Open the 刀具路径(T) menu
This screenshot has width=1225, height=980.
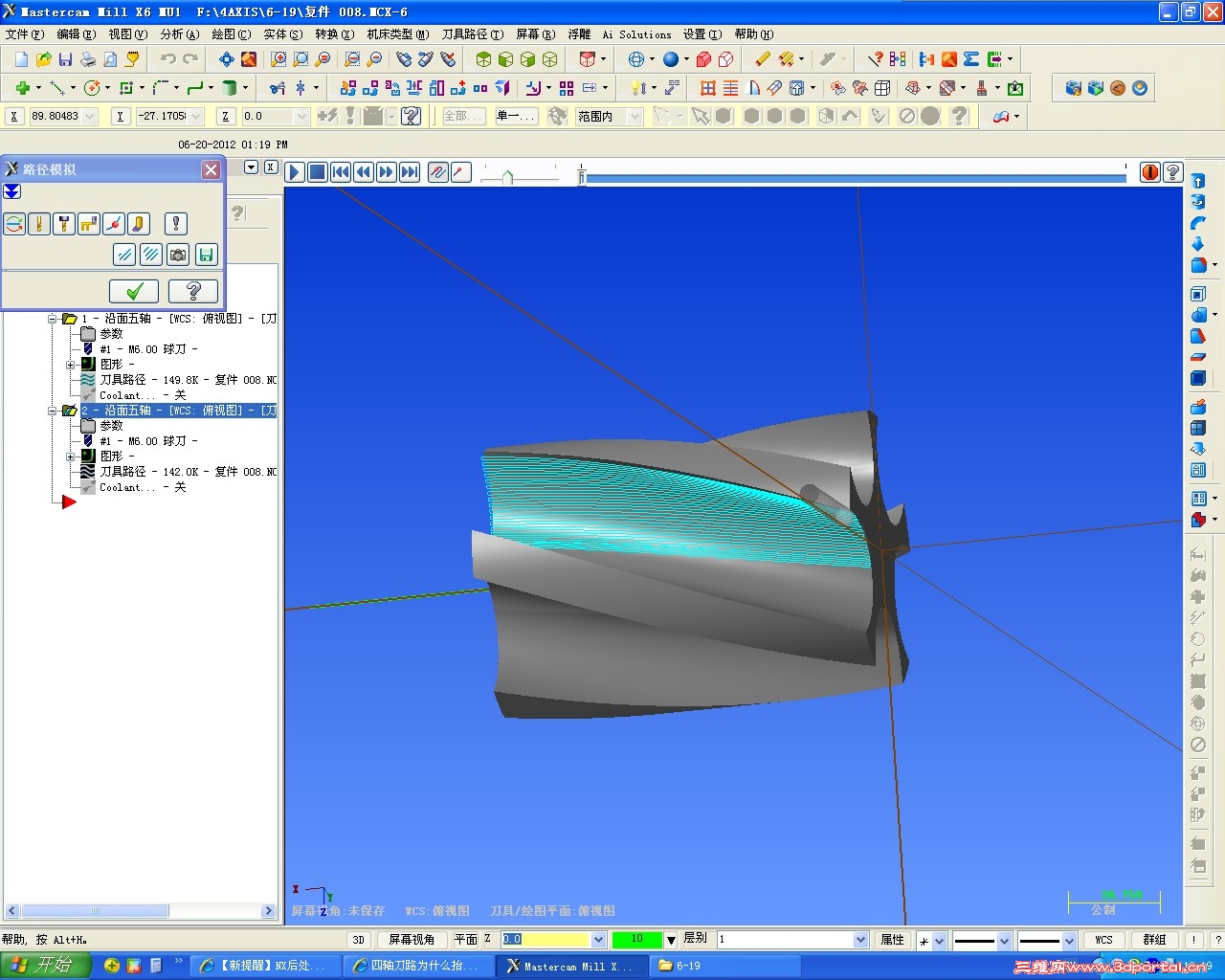point(472,34)
